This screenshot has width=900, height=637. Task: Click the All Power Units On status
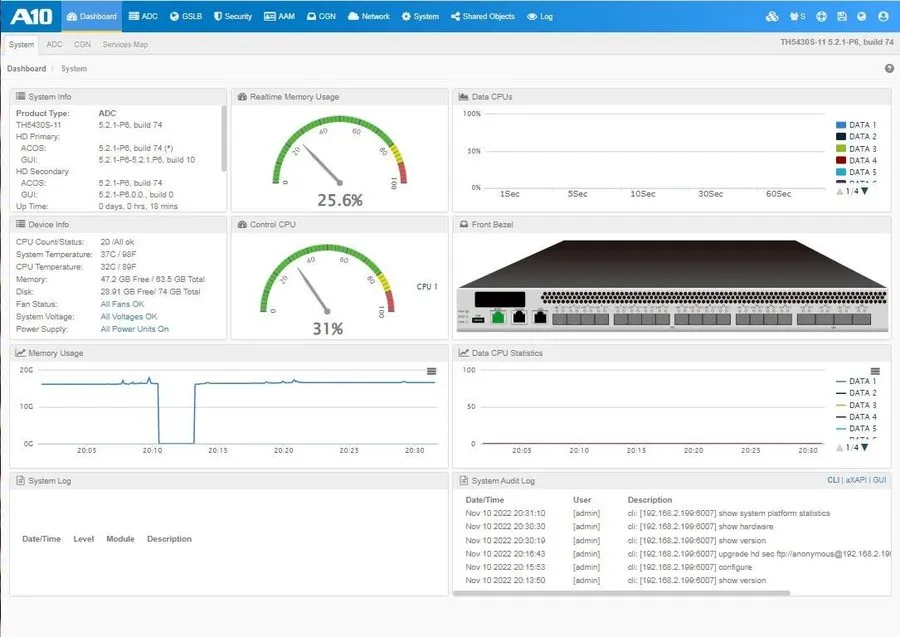pyautogui.click(x=134, y=329)
